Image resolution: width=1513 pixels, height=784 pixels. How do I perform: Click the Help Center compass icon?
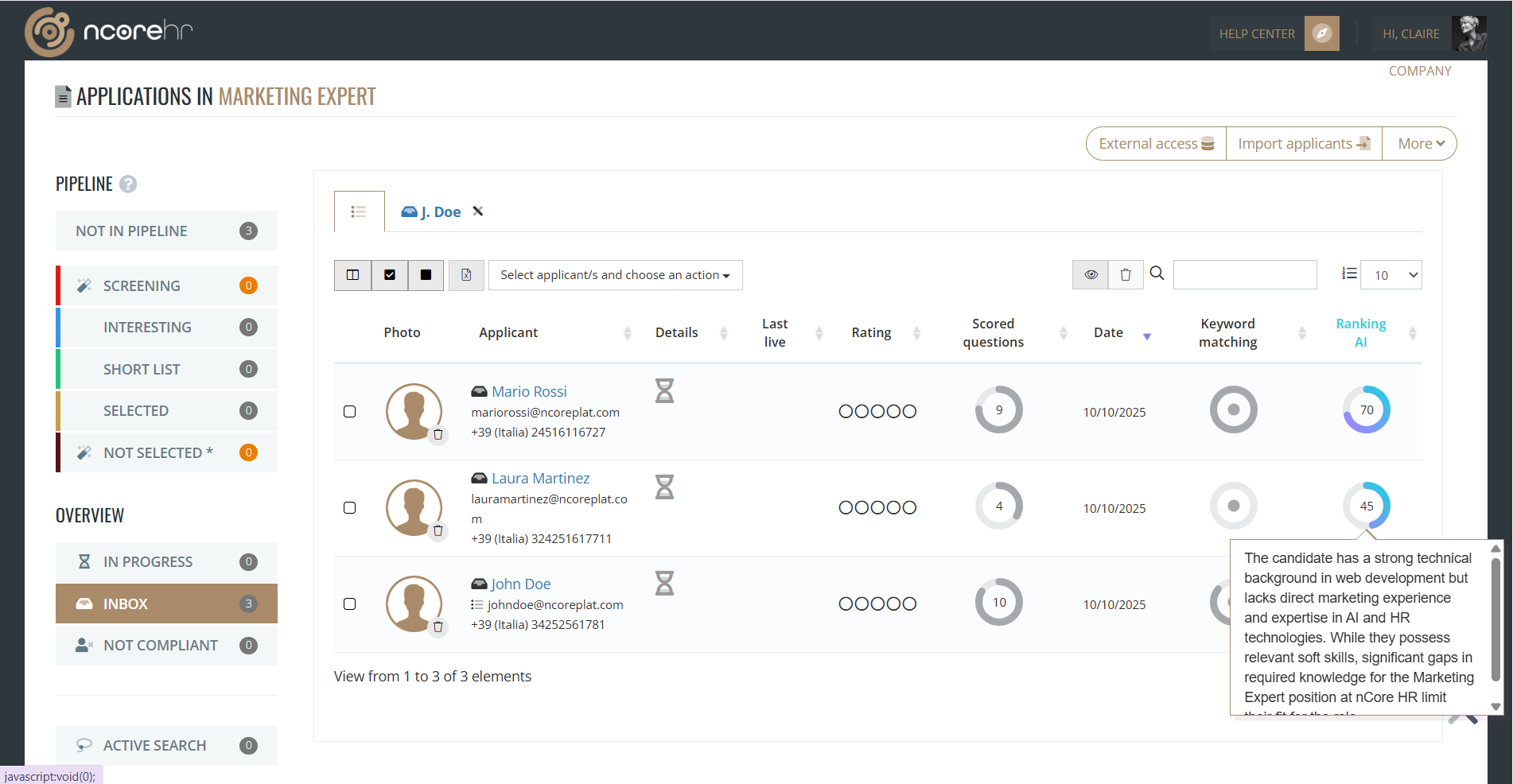(1321, 33)
